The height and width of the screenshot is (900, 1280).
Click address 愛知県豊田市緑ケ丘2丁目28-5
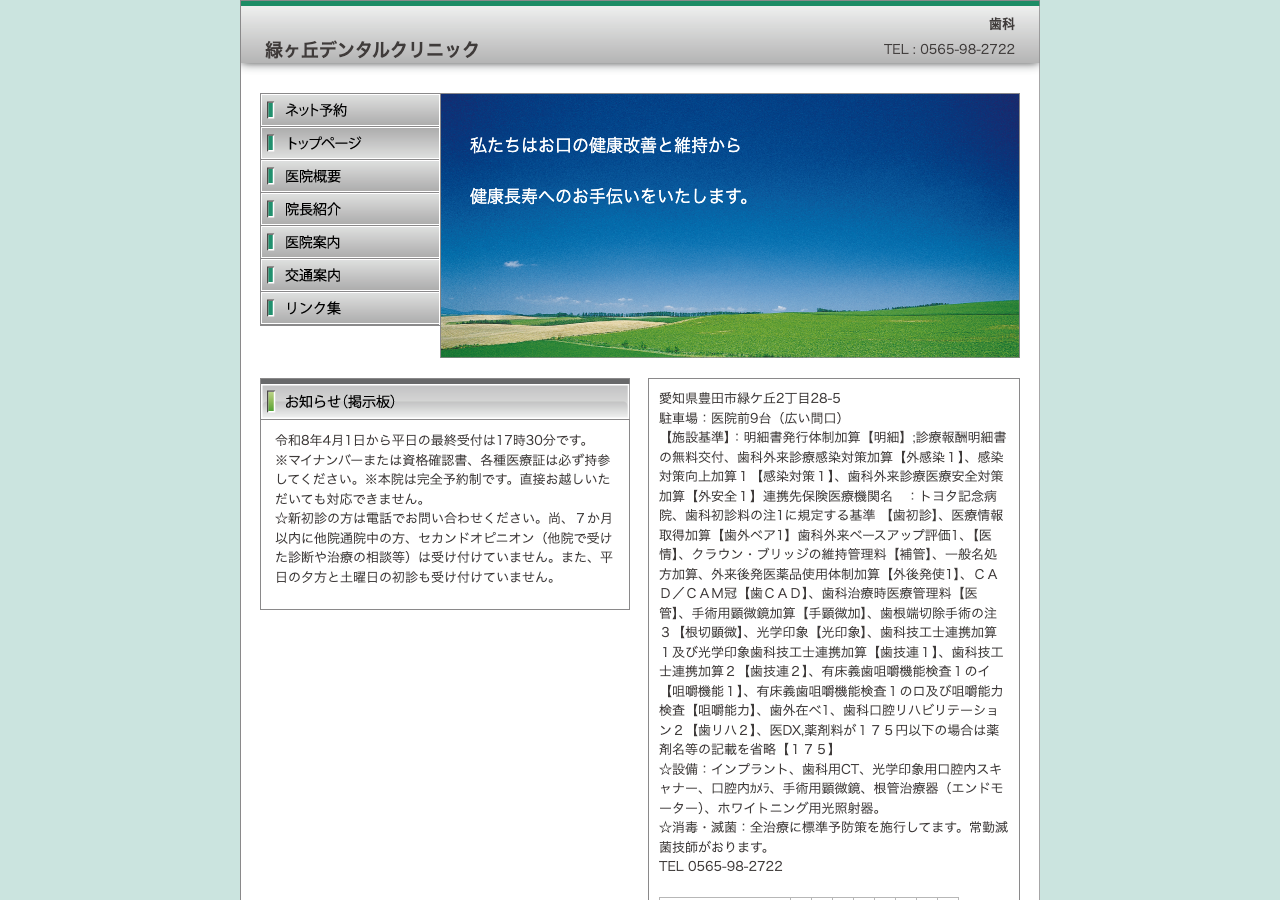click(x=750, y=398)
